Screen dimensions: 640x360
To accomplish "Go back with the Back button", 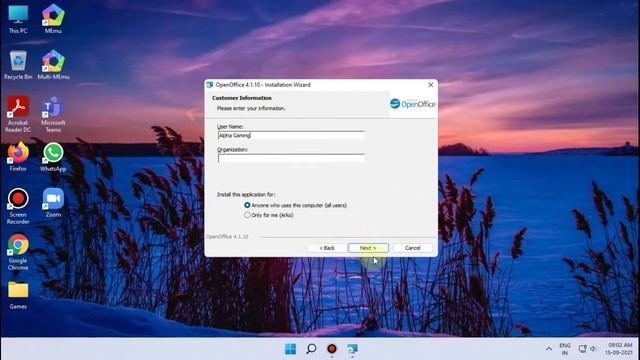I will click(327, 248).
